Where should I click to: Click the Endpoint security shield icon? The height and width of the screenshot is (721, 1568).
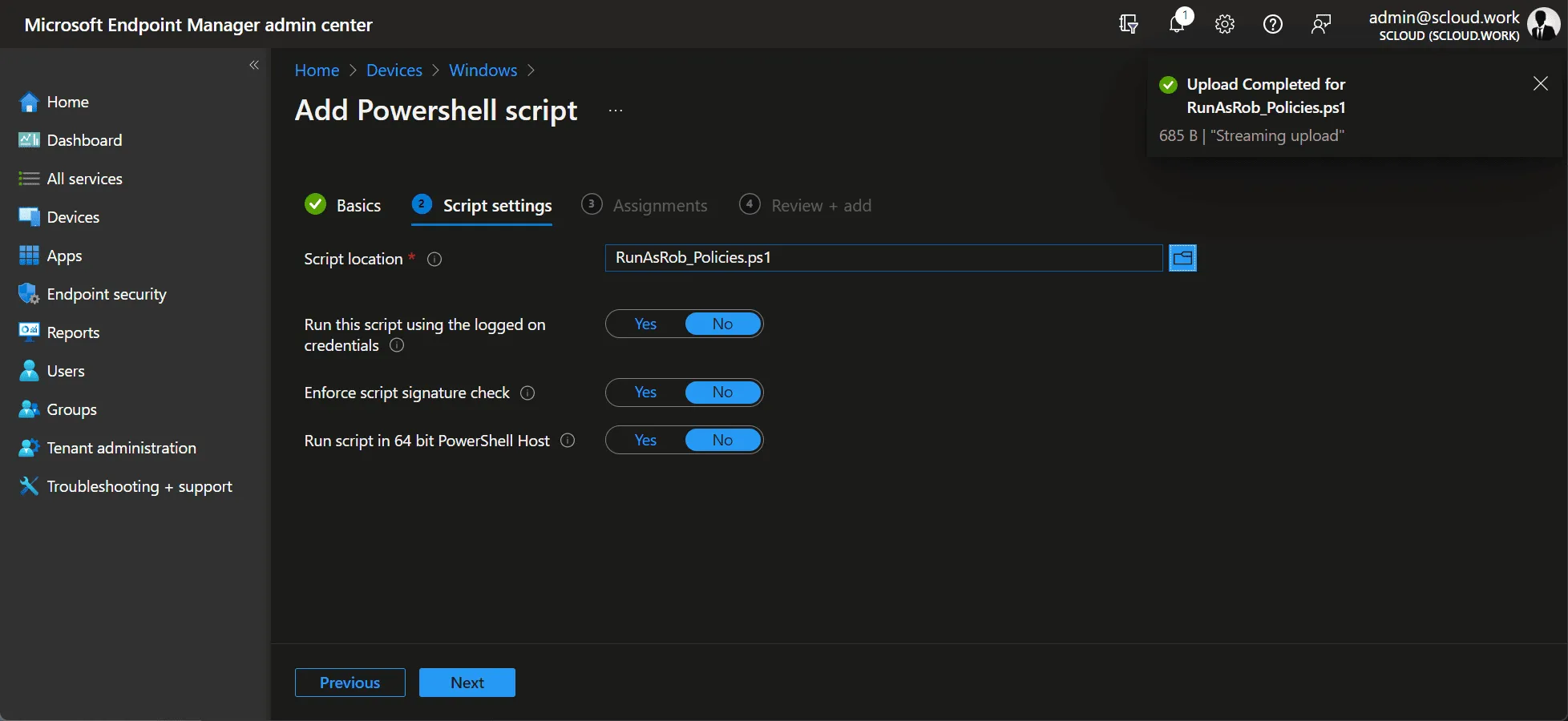29,294
